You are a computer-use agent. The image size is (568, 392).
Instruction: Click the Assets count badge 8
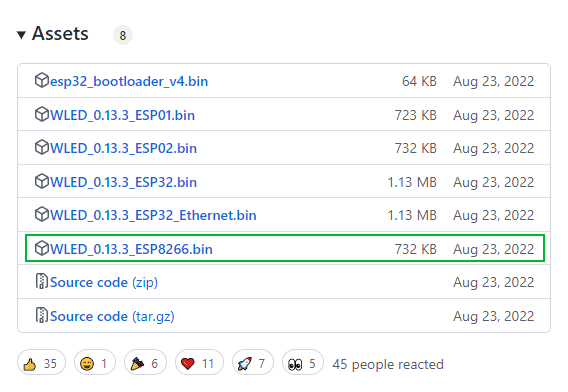point(123,36)
